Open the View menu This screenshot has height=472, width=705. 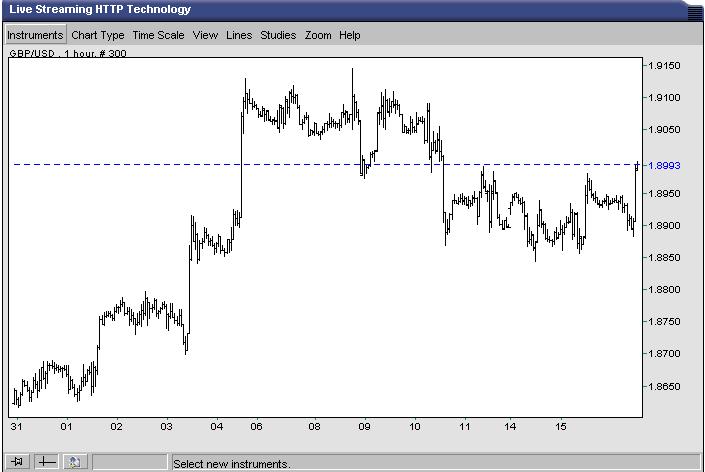[205, 35]
